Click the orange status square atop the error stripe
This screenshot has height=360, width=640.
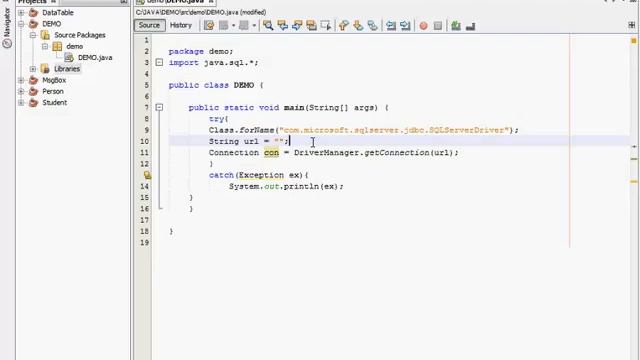633,40
